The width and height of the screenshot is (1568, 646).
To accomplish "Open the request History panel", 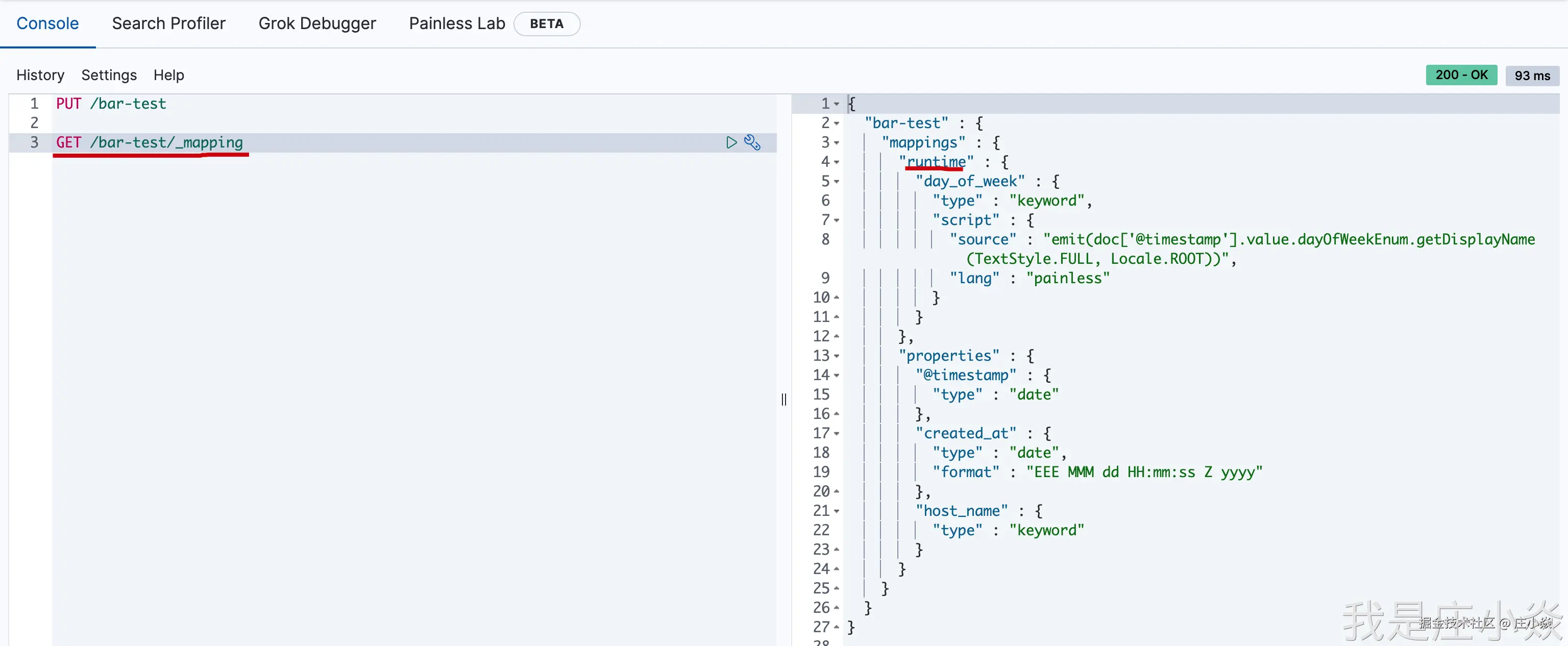I will 40,75.
